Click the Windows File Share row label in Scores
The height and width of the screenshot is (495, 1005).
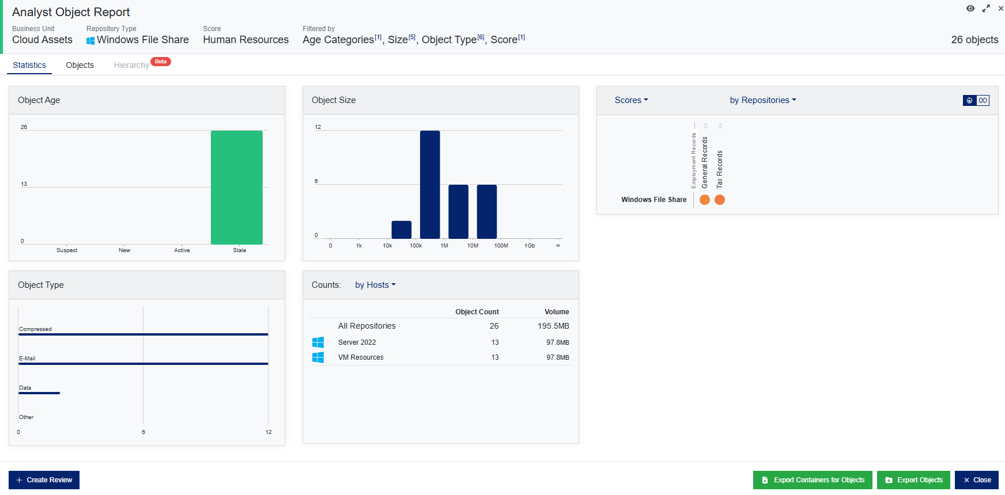point(654,199)
